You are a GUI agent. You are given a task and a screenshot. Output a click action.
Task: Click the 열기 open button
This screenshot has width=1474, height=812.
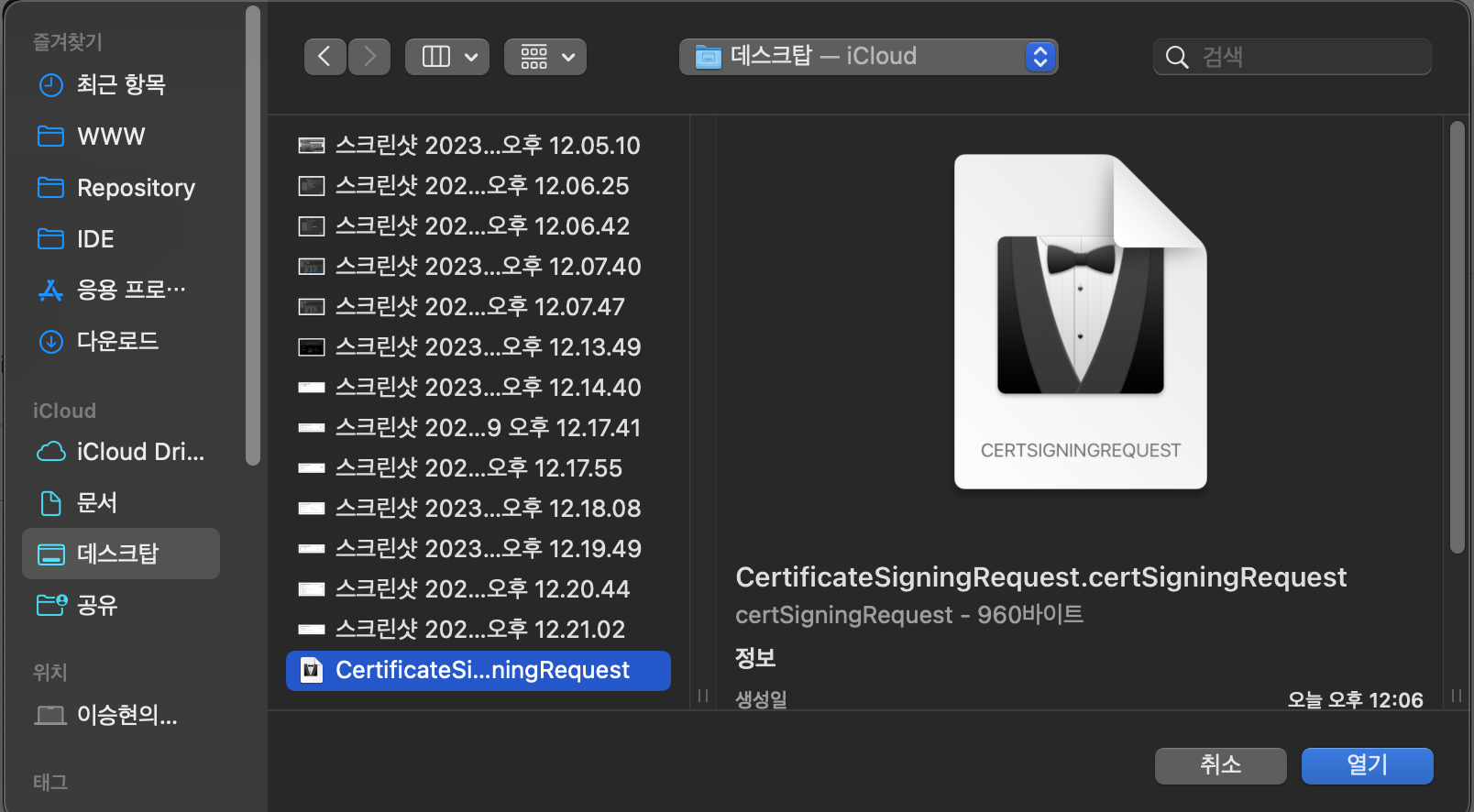1368,766
